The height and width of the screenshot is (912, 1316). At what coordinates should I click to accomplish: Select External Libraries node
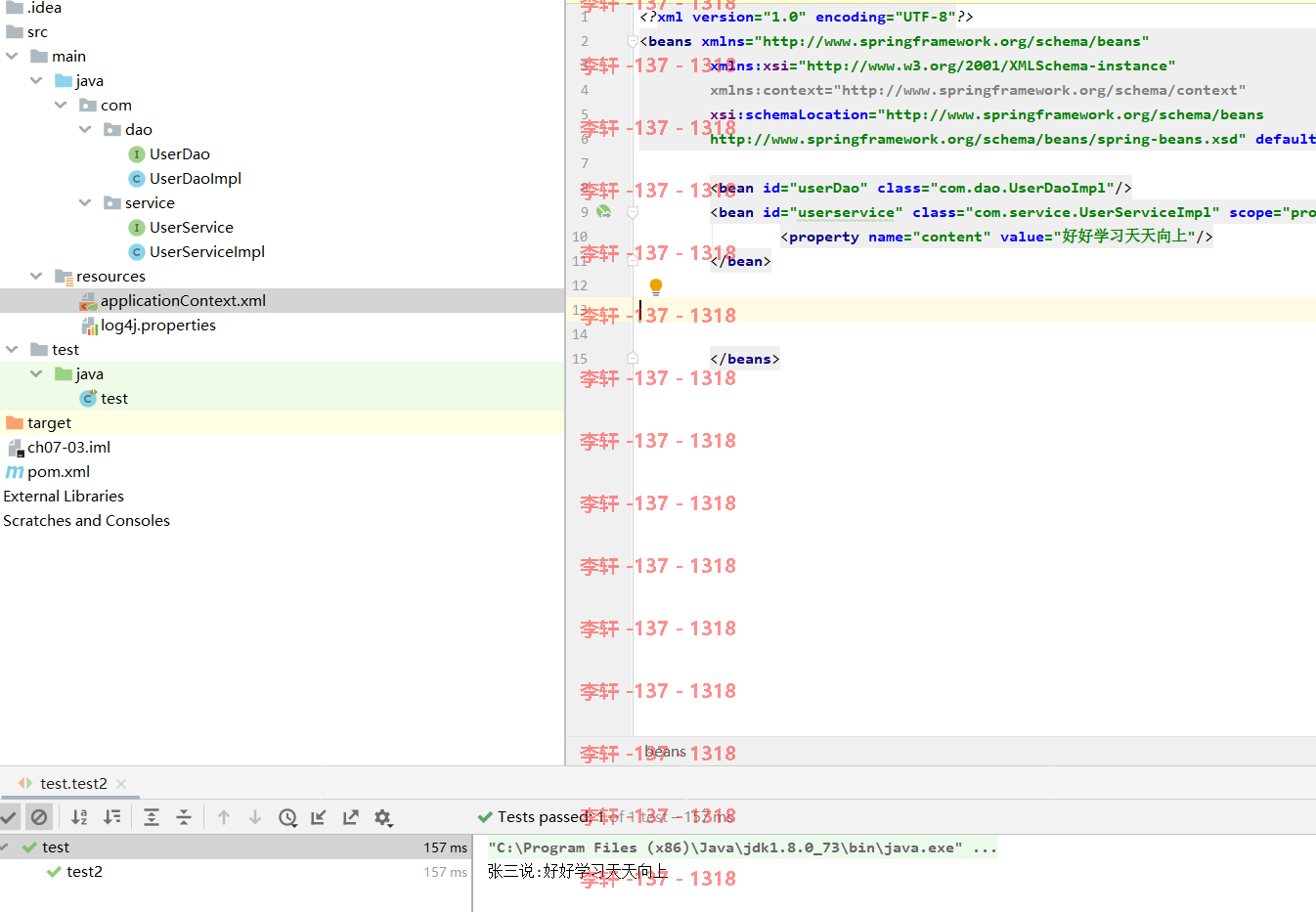pos(64,497)
